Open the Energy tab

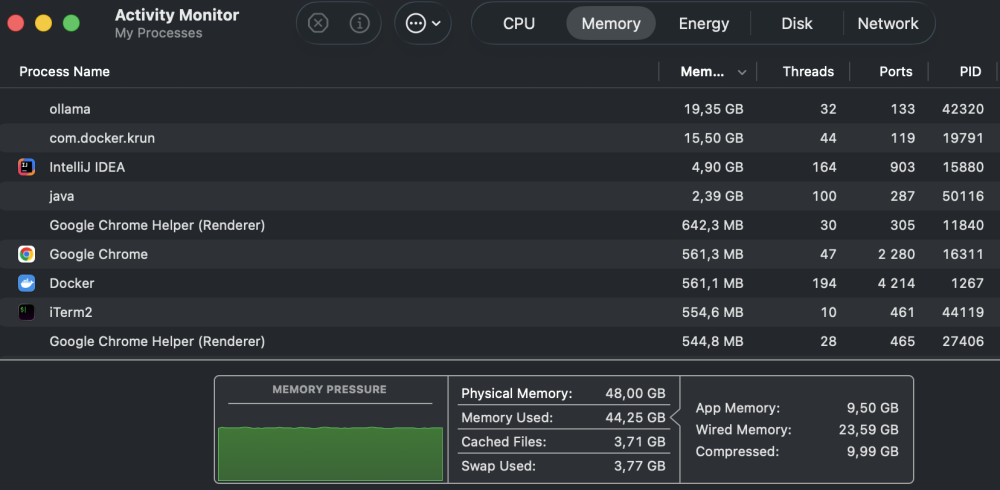(x=703, y=24)
